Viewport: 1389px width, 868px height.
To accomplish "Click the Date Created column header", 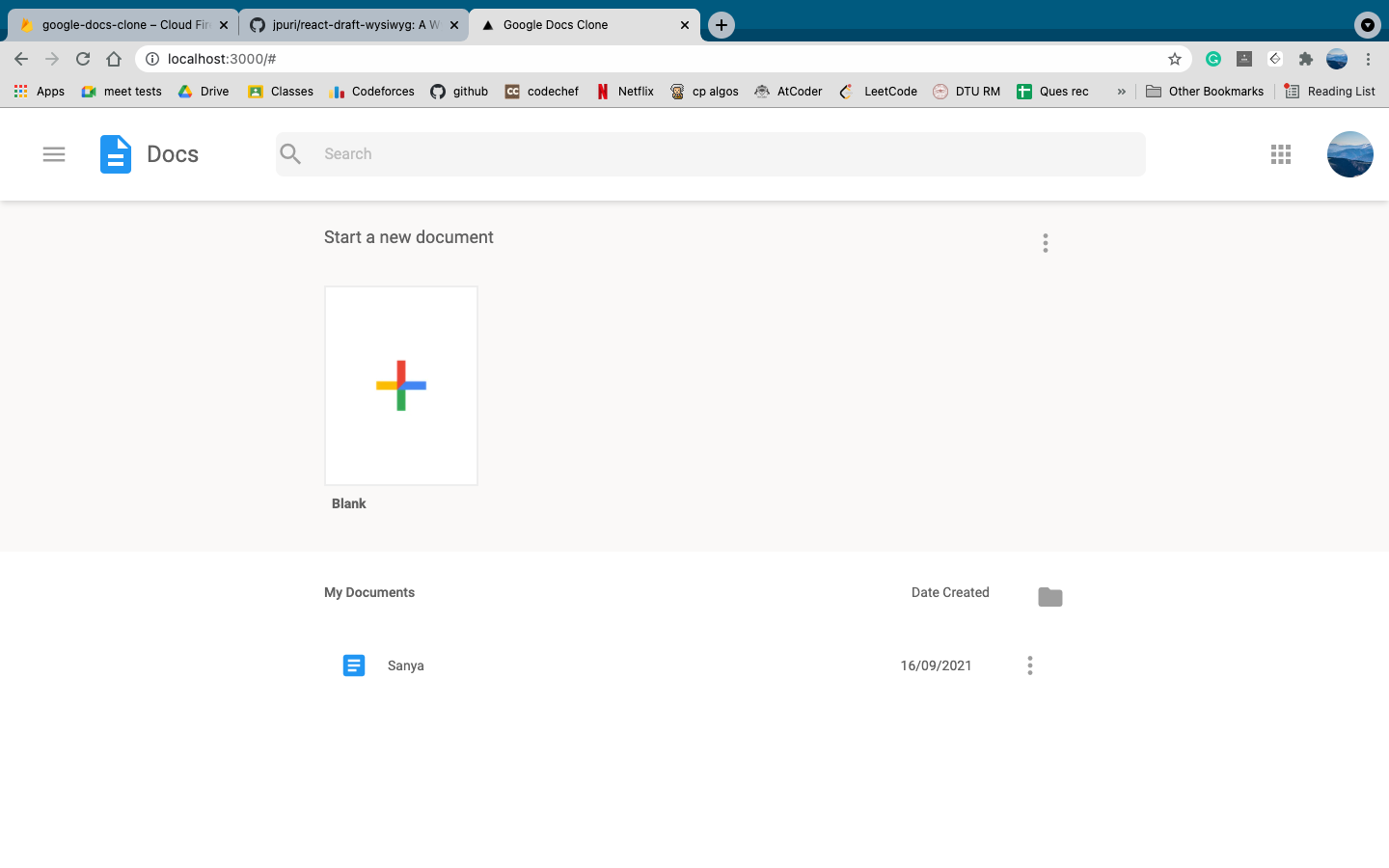I will pyautogui.click(x=950, y=592).
